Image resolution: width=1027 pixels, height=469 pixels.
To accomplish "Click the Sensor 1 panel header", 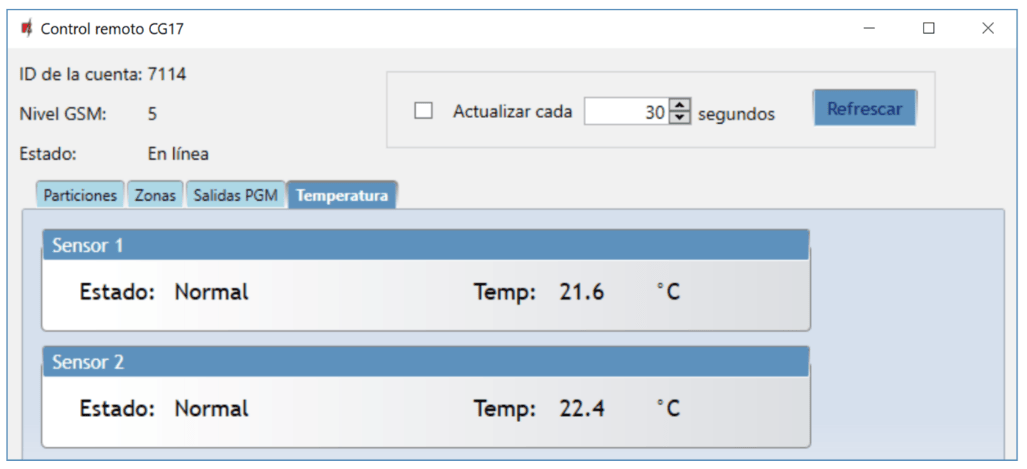I will tap(425, 245).
